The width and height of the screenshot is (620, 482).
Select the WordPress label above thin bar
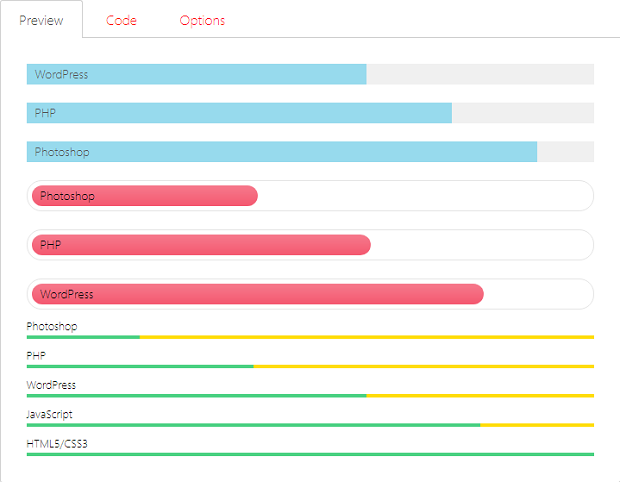51,385
